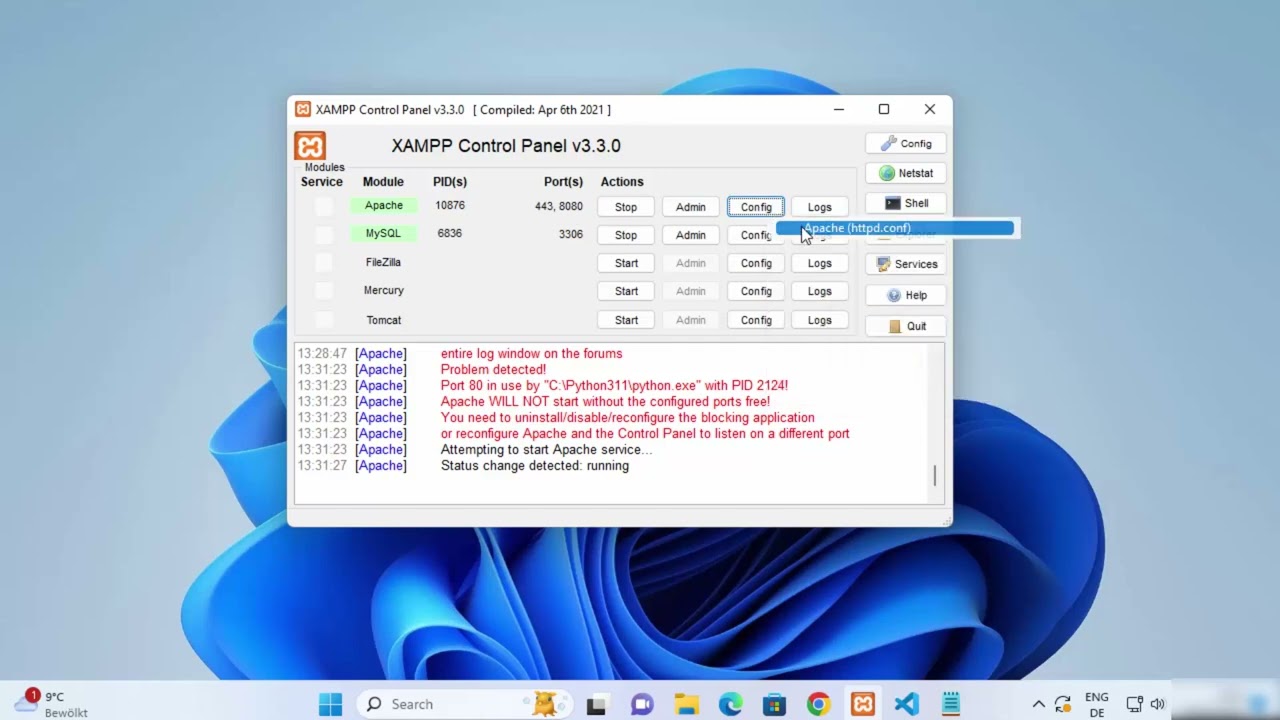This screenshot has width=1280, height=720.
Task: Quit the XAMPP Control Panel
Action: [x=905, y=326]
